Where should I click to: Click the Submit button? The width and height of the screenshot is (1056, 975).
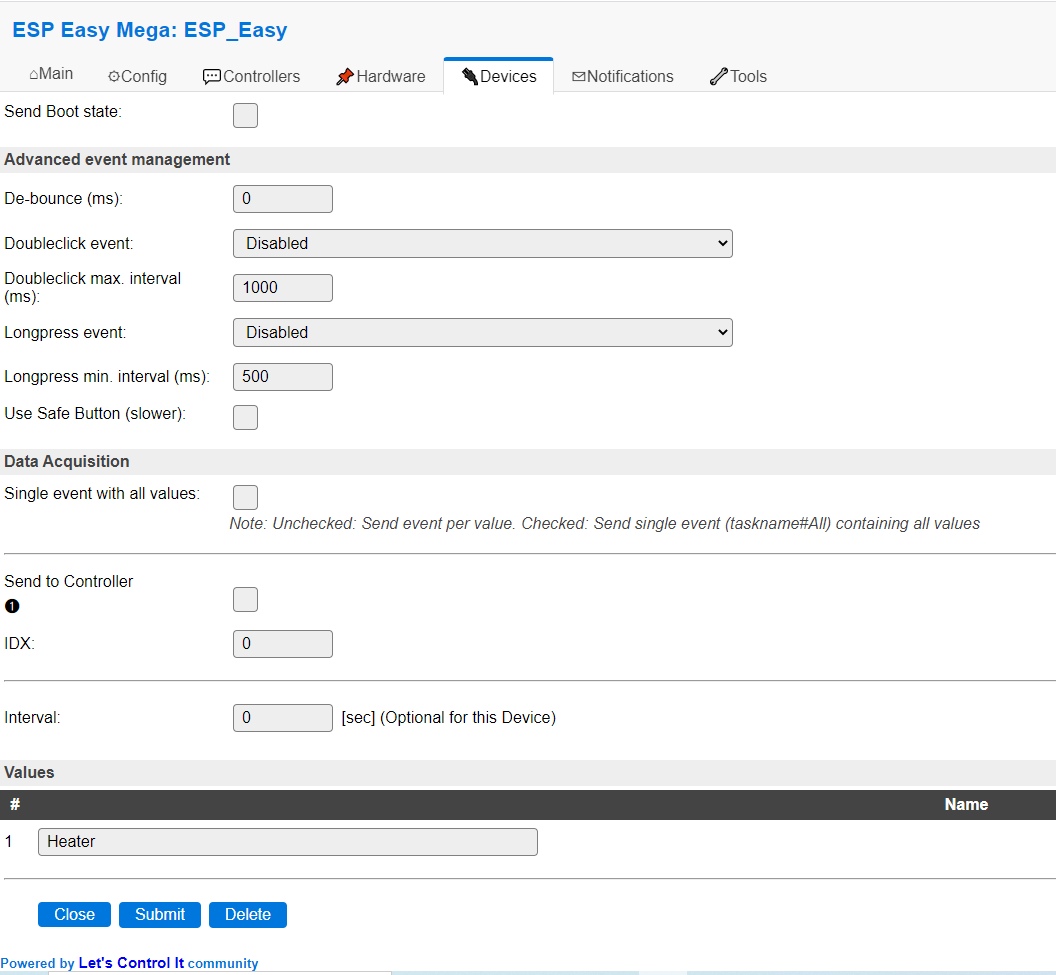click(x=160, y=914)
